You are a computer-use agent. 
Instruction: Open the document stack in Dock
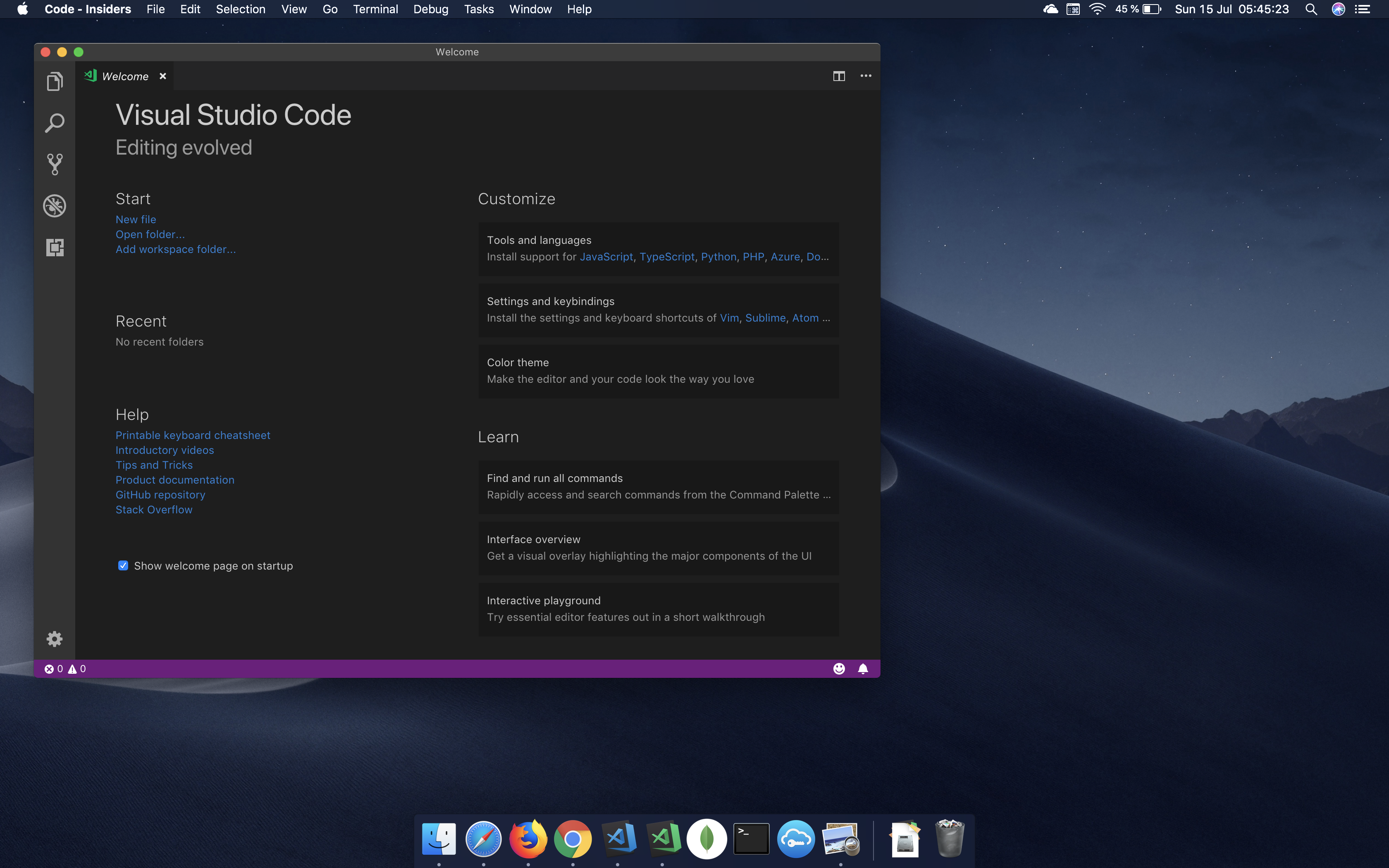tap(905, 839)
